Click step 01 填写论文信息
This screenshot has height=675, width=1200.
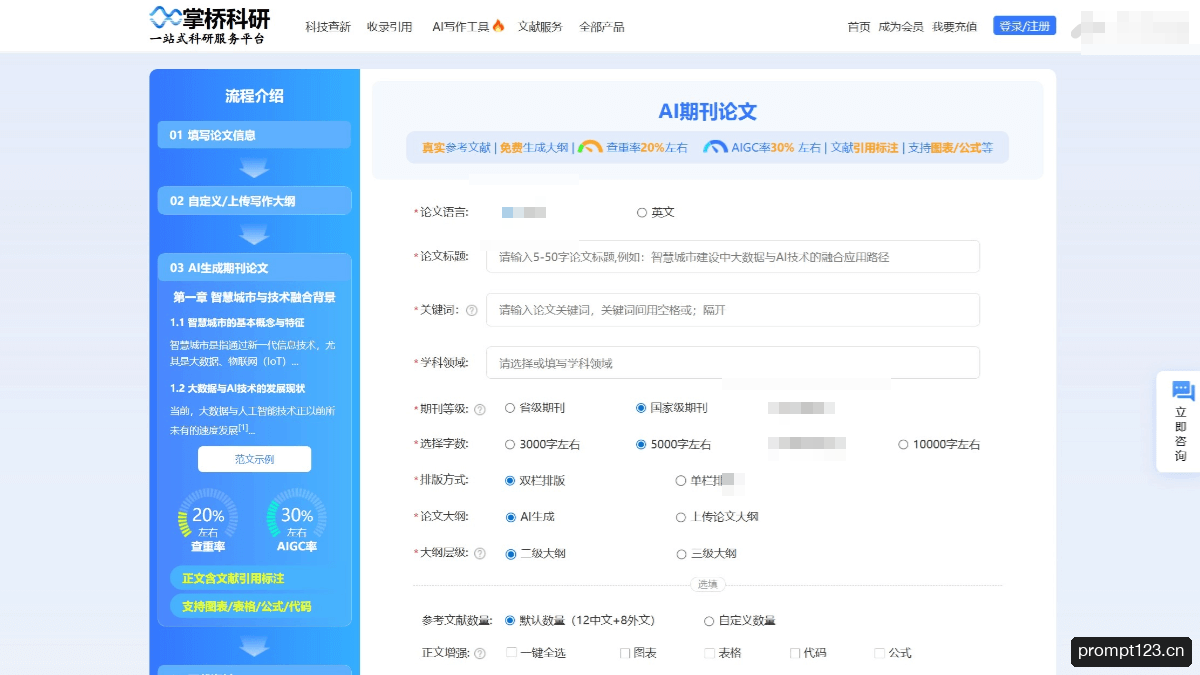[x=254, y=135]
